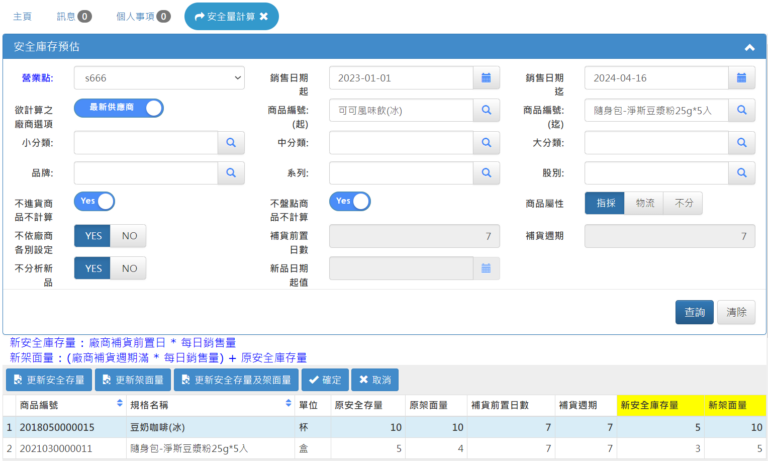Screen dimensions: 768x461
Task: Click 商品編號(起) field 可可風味飲(冰)
Action: tap(401, 110)
